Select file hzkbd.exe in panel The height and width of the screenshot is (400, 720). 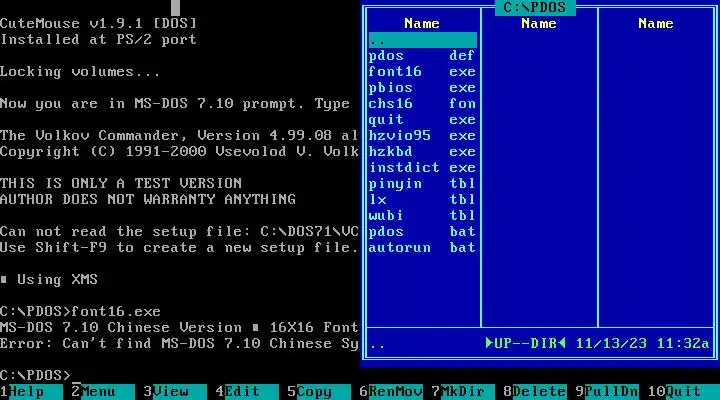(x=422, y=152)
